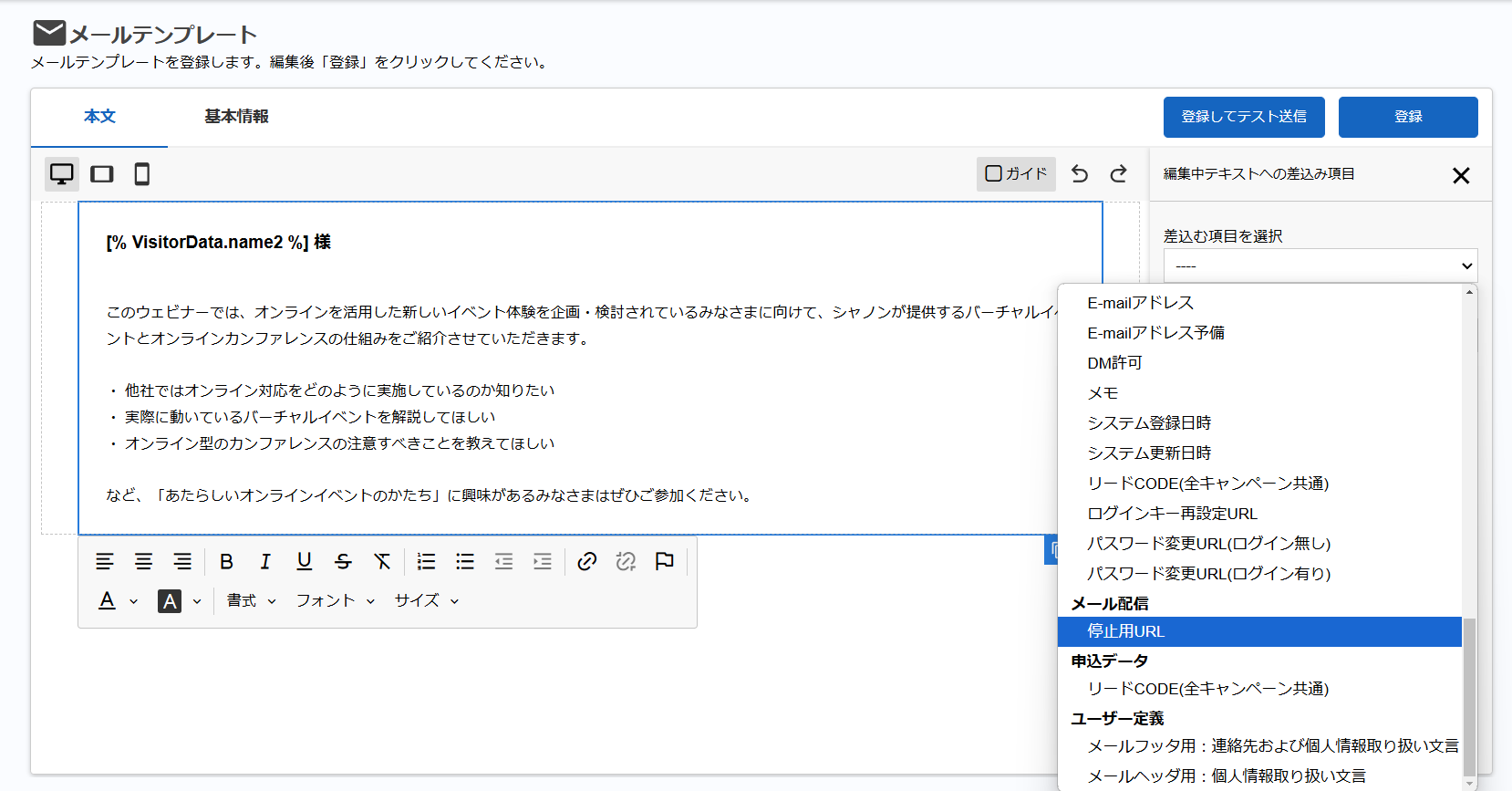1512x791 pixels.
Task: Center-align the text
Action: tap(144, 562)
